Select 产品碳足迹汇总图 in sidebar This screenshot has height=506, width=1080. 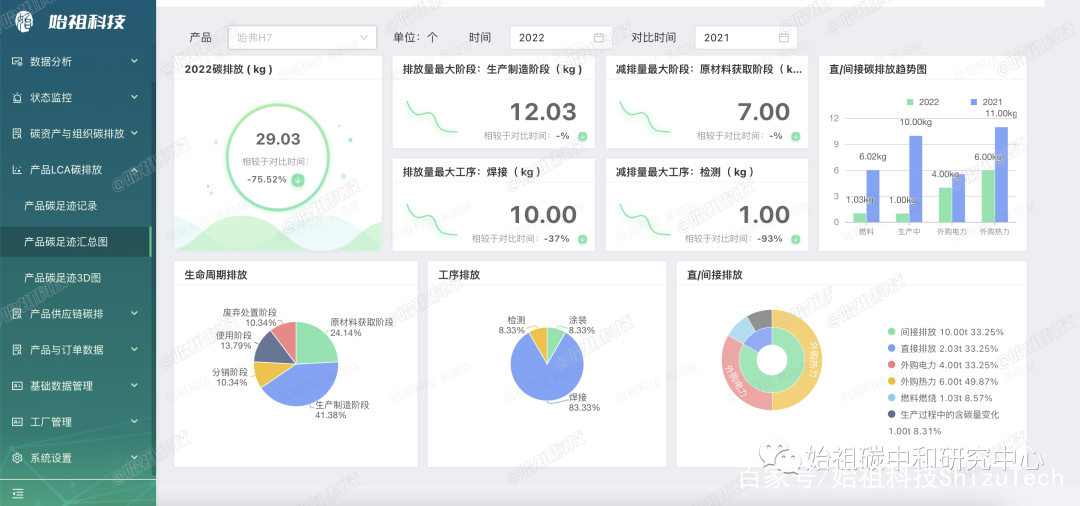[x=65, y=242]
